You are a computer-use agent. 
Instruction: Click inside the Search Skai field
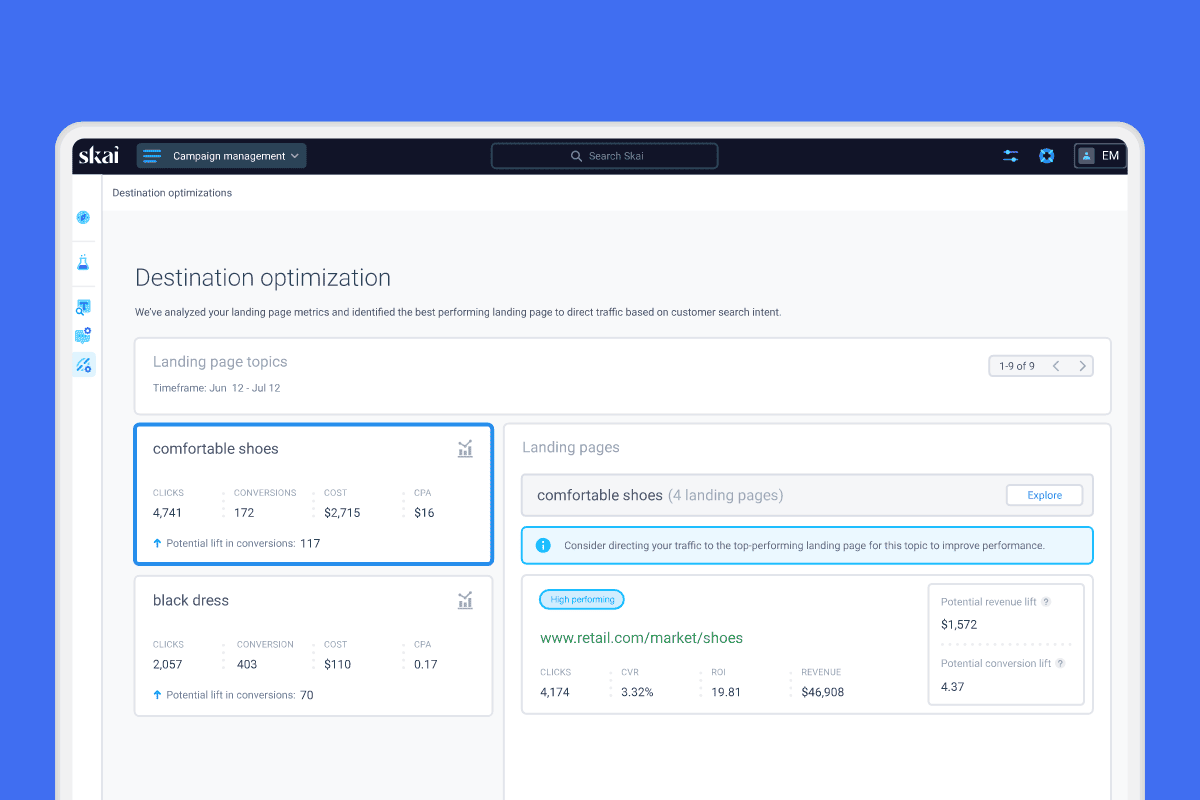click(604, 156)
